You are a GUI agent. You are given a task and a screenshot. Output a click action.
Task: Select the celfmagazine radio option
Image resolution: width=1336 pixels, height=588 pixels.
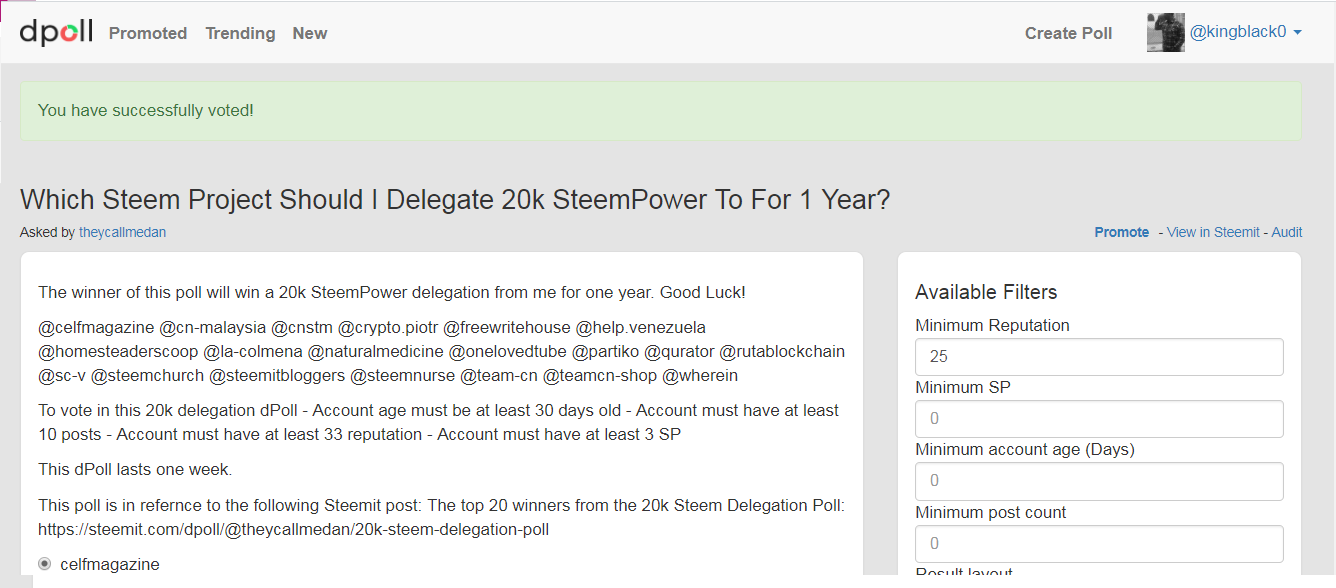[x=45, y=564]
